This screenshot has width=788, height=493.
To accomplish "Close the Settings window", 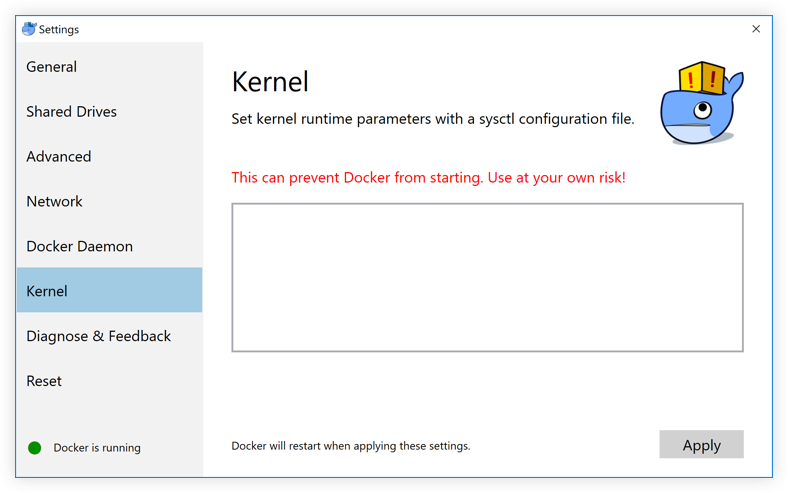I will tap(756, 29).
